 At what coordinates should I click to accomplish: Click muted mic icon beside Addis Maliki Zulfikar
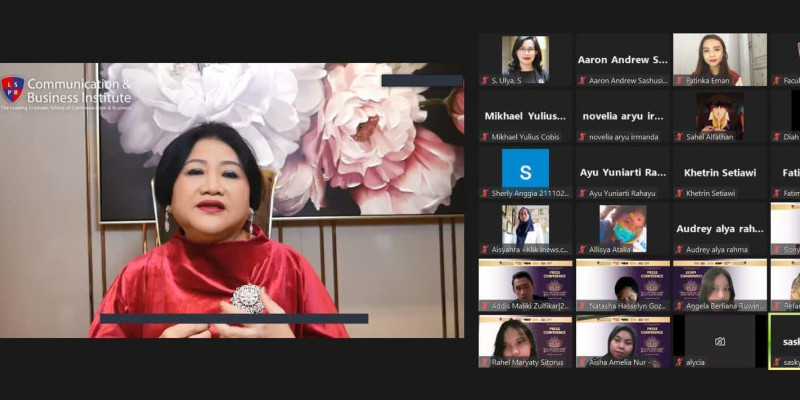[485, 306]
